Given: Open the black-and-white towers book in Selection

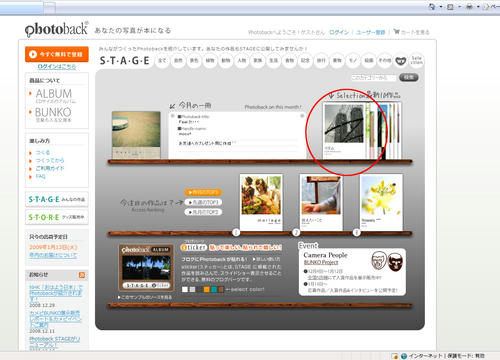Looking at the screenshot, I should tap(344, 130).
